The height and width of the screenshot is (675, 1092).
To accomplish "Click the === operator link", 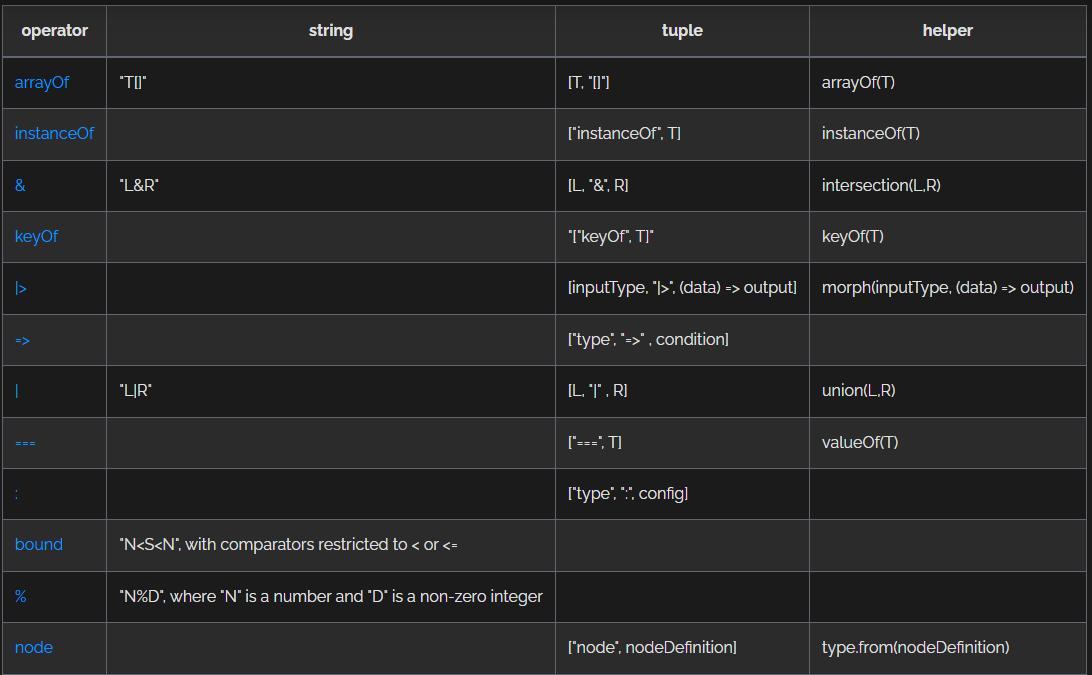I will pos(25,442).
